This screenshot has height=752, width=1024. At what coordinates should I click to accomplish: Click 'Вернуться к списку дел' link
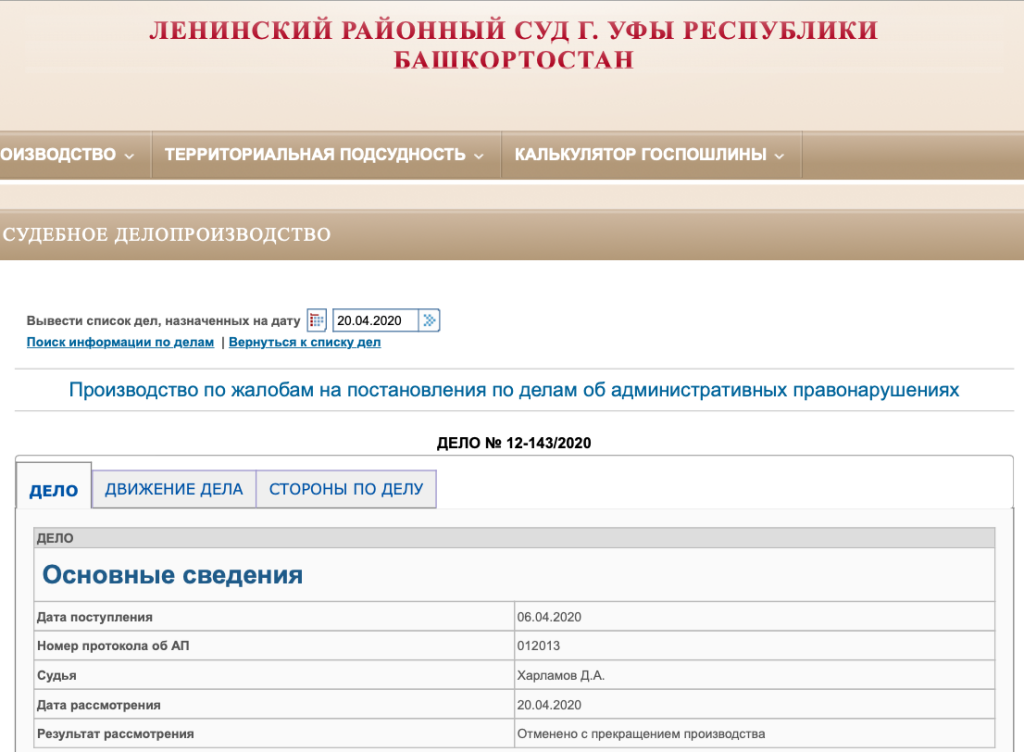coord(304,342)
